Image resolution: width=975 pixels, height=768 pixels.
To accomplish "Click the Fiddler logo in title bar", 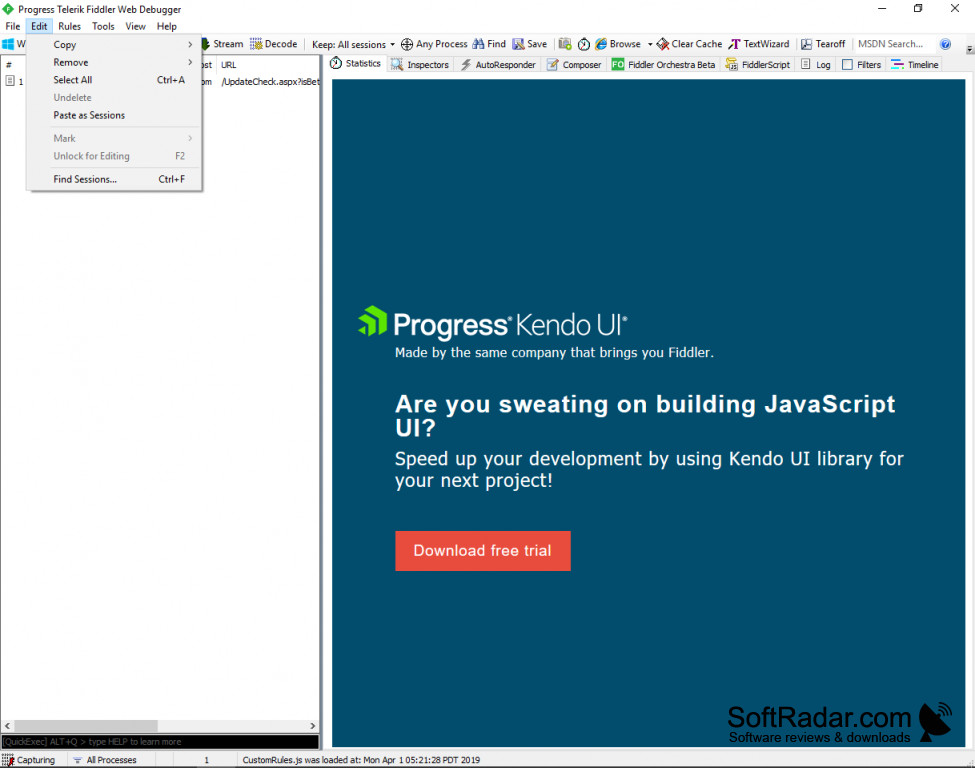I will (x=8, y=9).
